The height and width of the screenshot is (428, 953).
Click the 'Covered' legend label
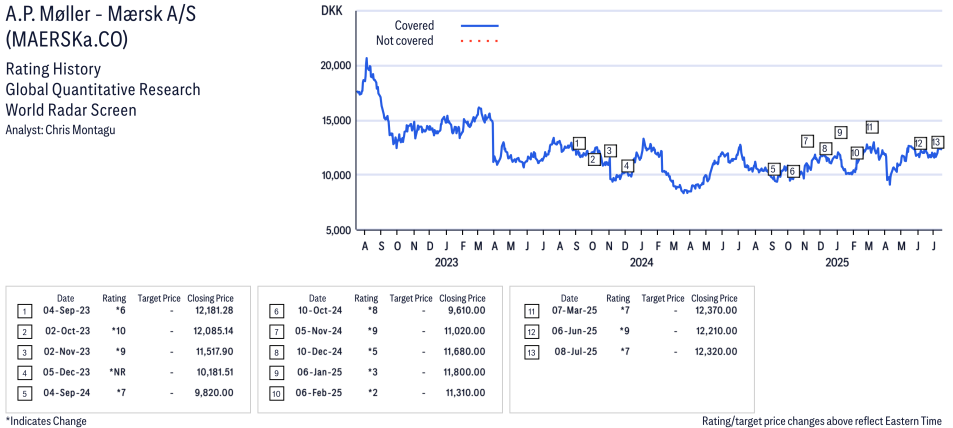tap(415, 26)
